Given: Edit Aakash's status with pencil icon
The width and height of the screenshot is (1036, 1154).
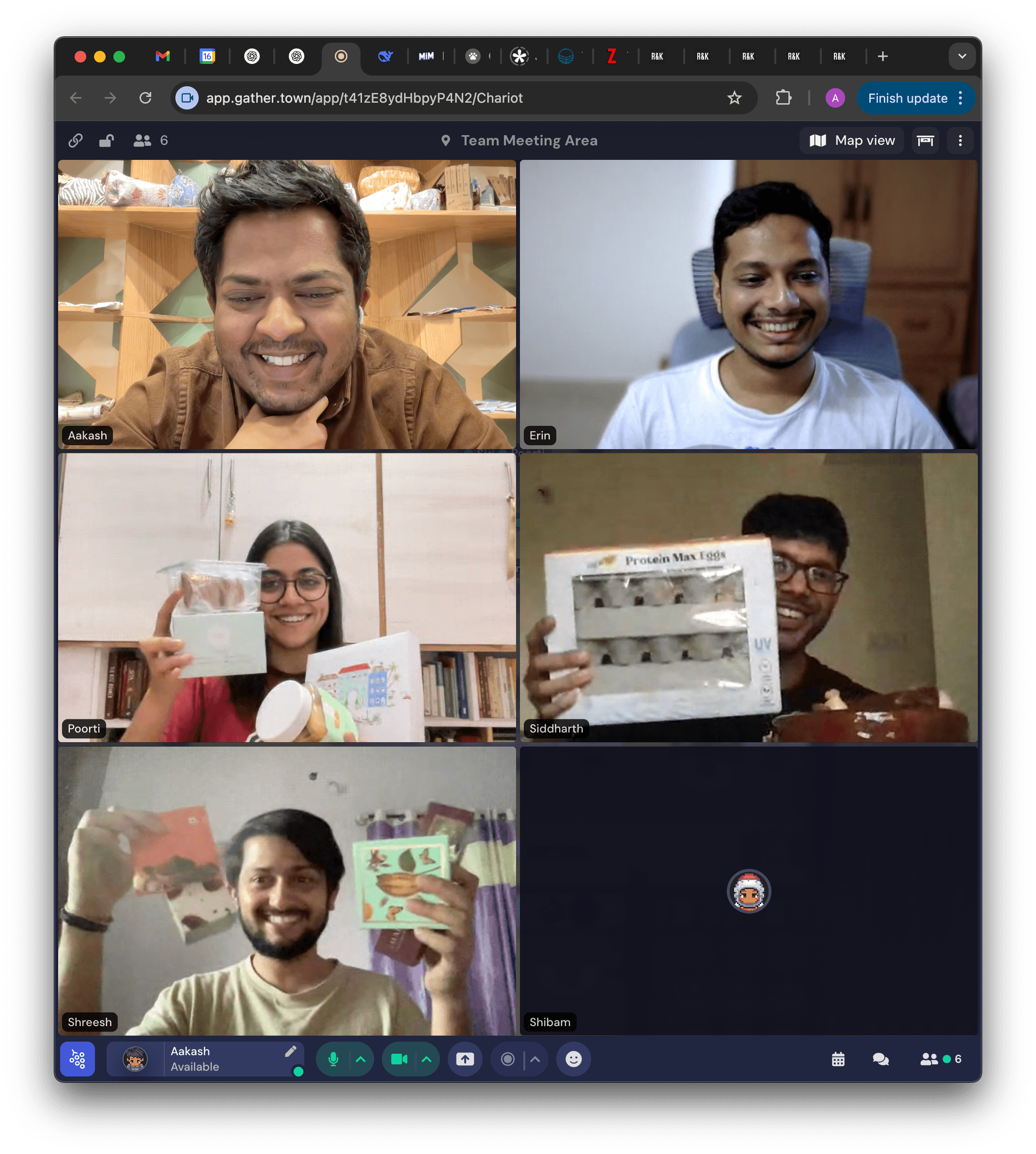Looking at the screenshot, I should [290, 1051].
